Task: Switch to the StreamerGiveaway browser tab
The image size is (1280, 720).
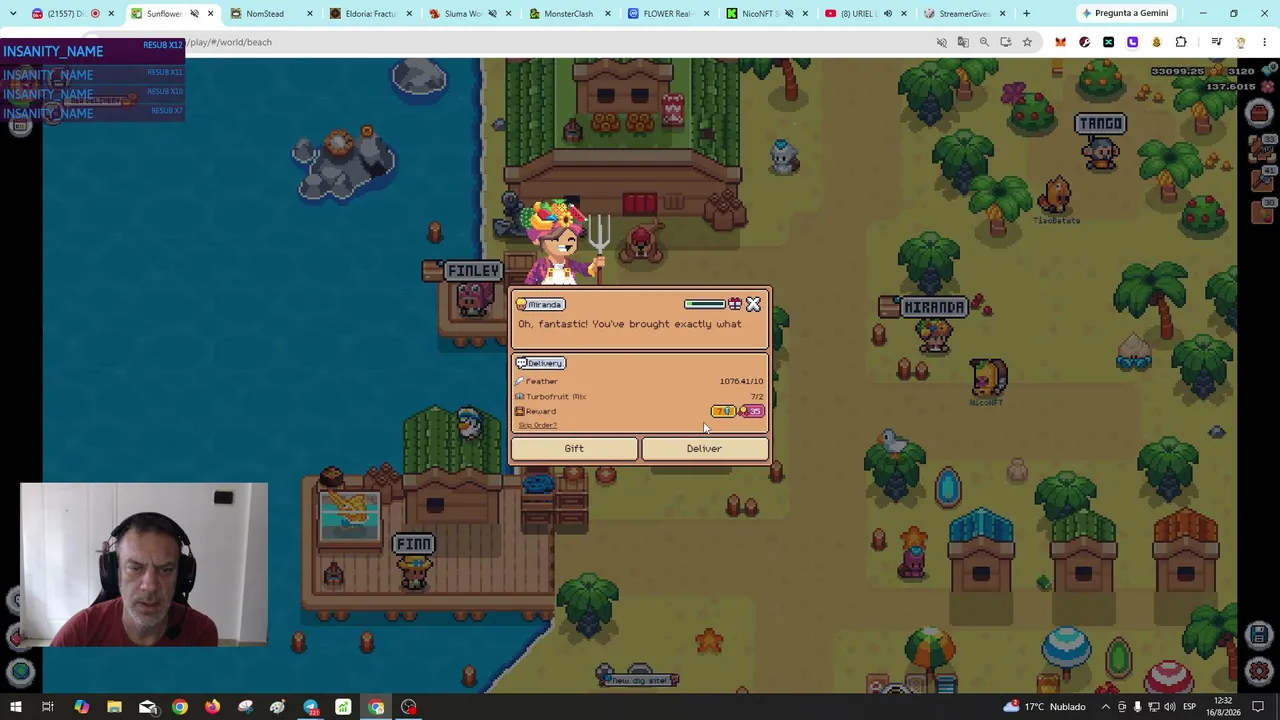Action: click(966, 14)
